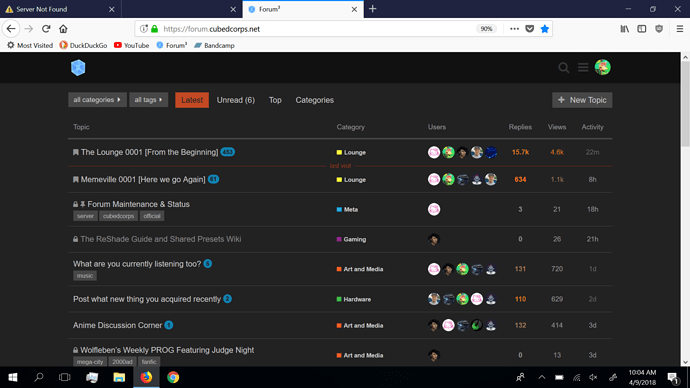Image resolution: width=690 pixels, height=388 pixels.
Task: Open page actions three-dot menu
Action: coord(514,29)
